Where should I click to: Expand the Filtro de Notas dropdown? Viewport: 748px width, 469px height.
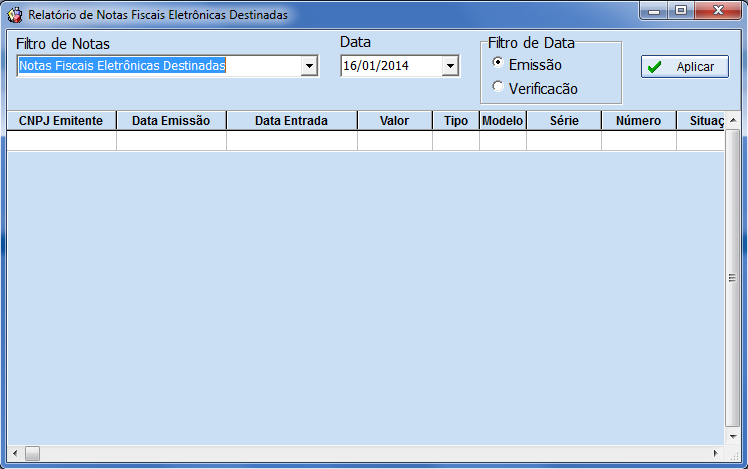coord(309,66)
